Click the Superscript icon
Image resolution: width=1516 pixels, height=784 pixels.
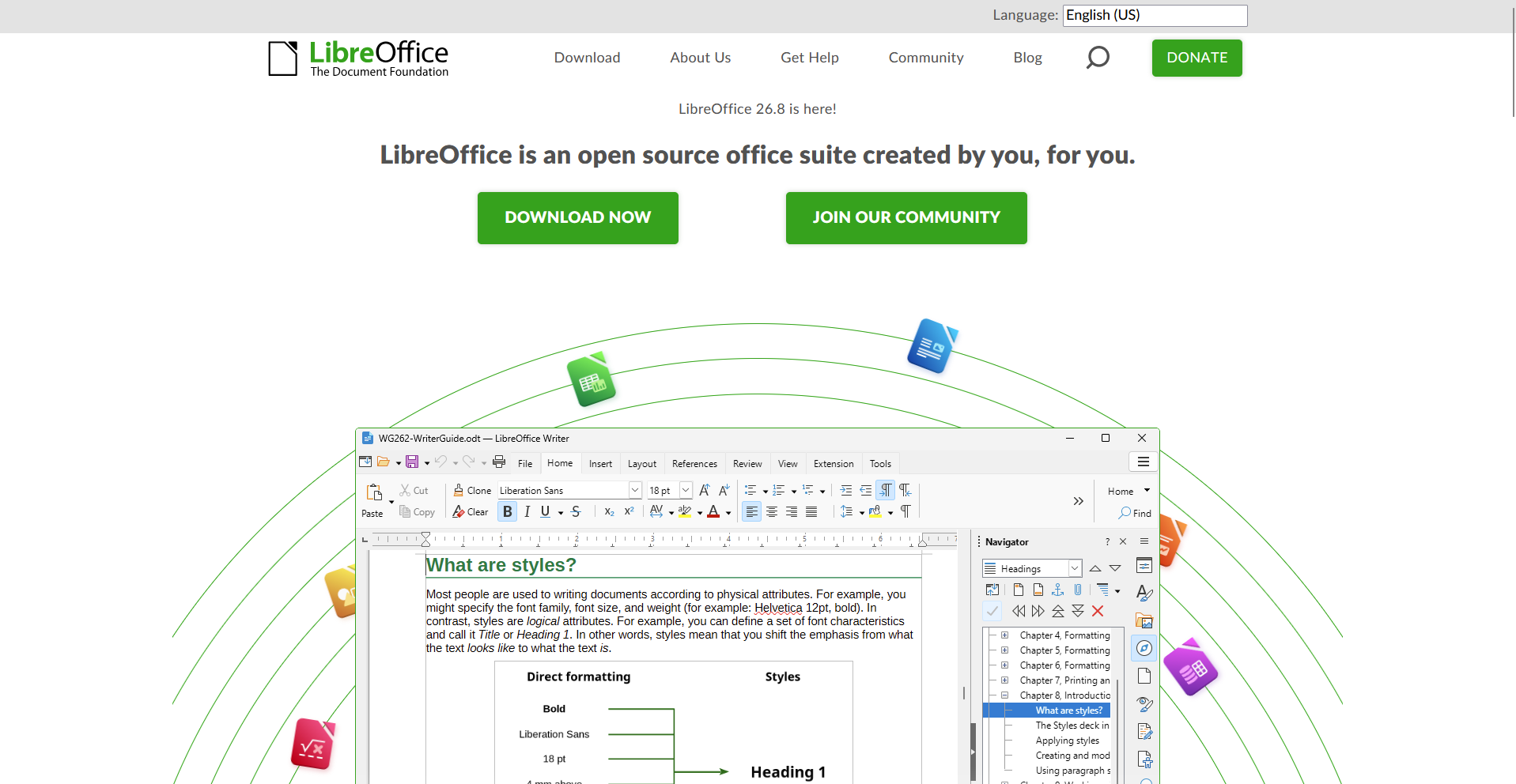pyautogui.click(x=629, y=511)
